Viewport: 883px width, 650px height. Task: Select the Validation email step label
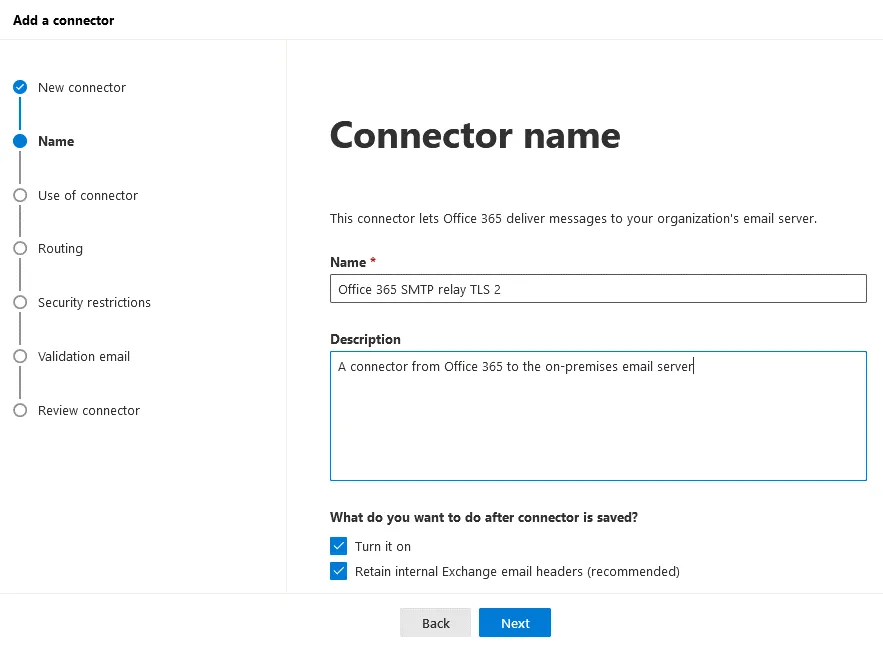[84, 356]
